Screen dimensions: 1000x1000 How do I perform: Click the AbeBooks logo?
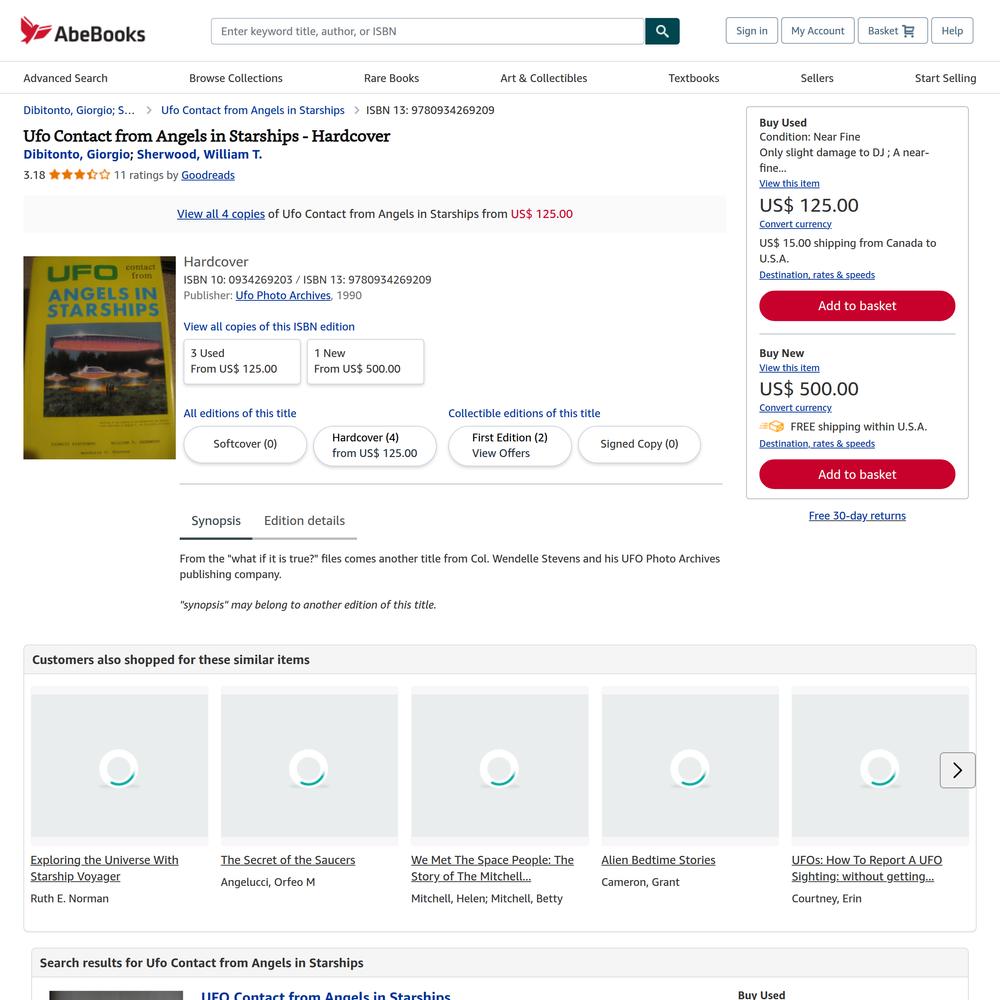coord(83,31)
